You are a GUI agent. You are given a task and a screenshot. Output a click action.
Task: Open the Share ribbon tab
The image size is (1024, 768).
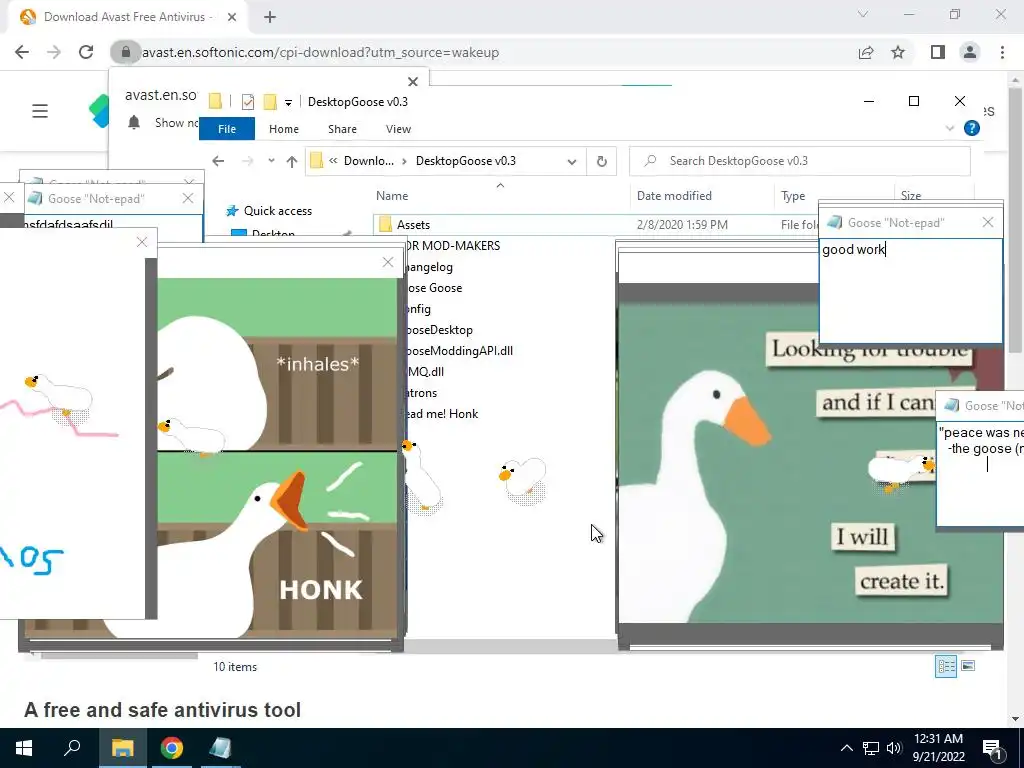[x=342, y=129]
